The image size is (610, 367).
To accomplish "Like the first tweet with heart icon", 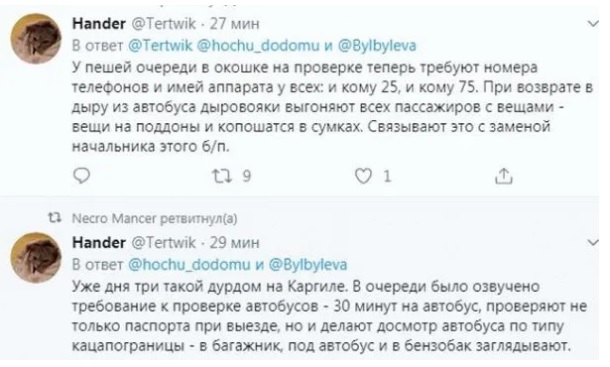I will point(363,177).
